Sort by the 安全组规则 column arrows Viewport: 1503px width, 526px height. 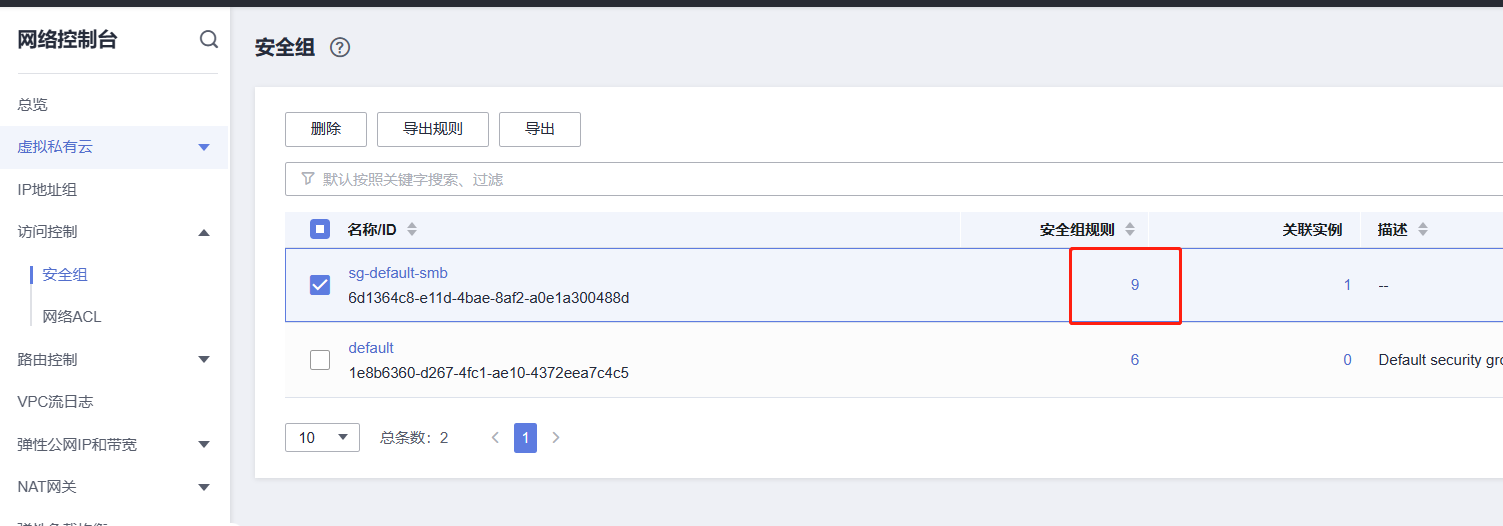1130,229
